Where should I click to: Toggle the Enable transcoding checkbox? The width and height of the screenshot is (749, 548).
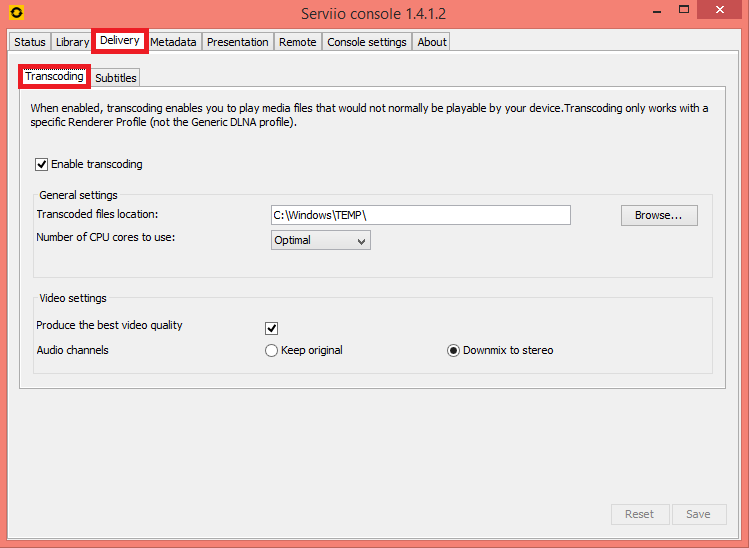(42, 164)
